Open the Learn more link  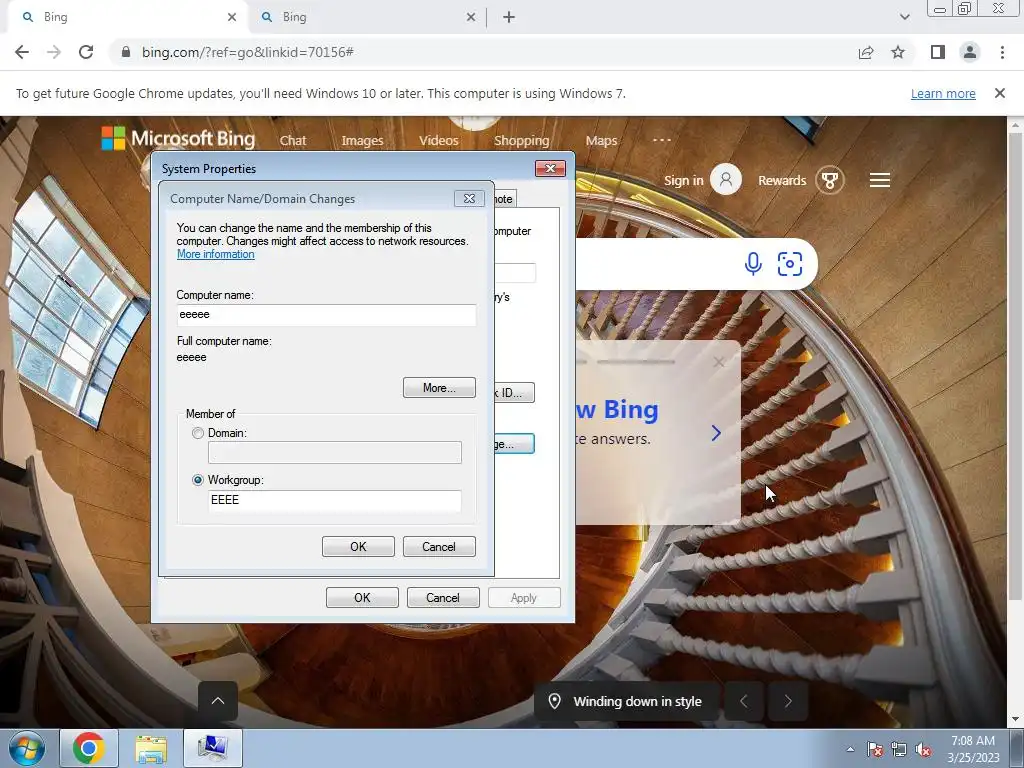tap(943, 93)
